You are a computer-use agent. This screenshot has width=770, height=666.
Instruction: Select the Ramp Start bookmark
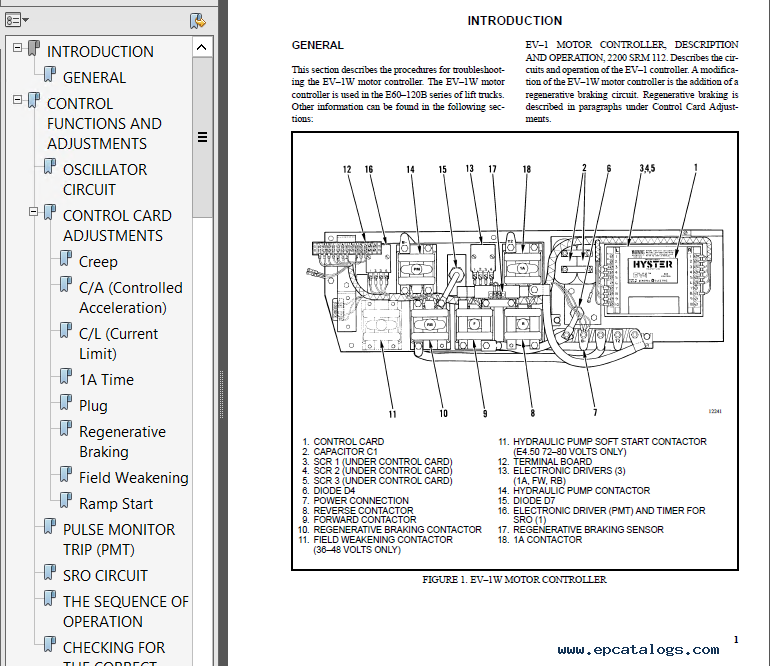(116, 504)
